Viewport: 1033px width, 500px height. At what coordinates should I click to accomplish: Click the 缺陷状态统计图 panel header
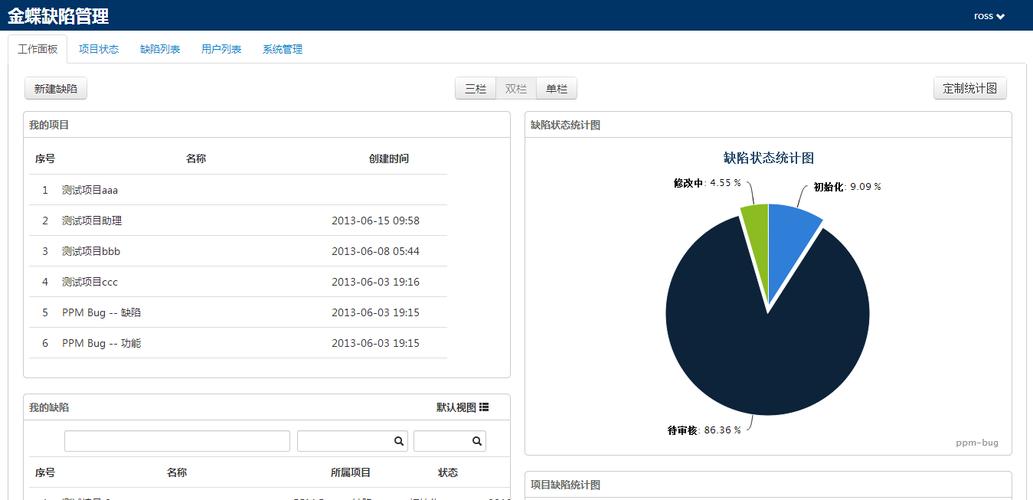pos(768,125)
